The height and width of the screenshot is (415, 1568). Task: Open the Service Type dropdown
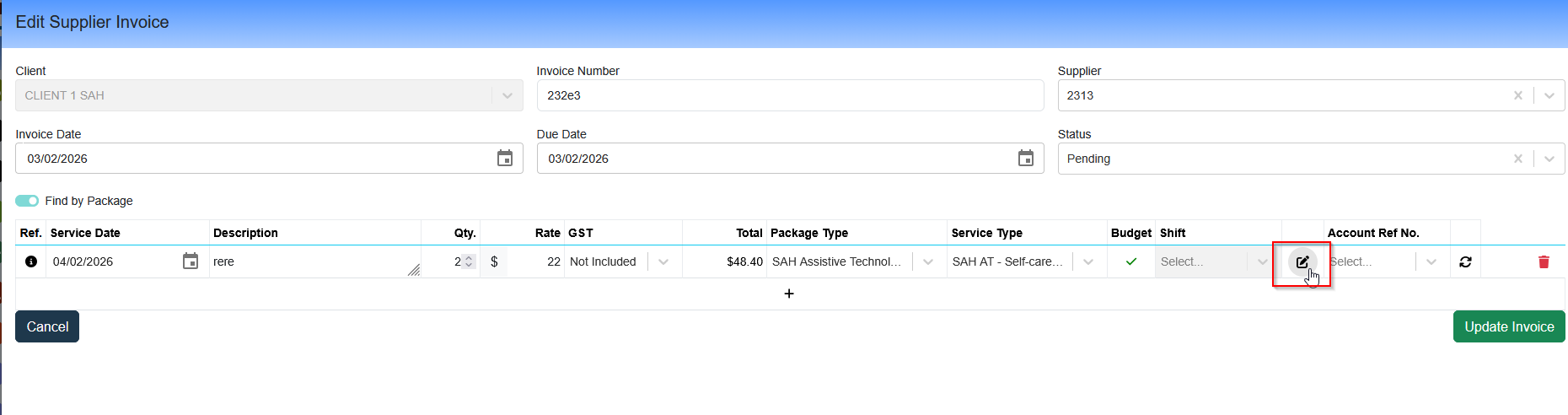point(1088,261)
